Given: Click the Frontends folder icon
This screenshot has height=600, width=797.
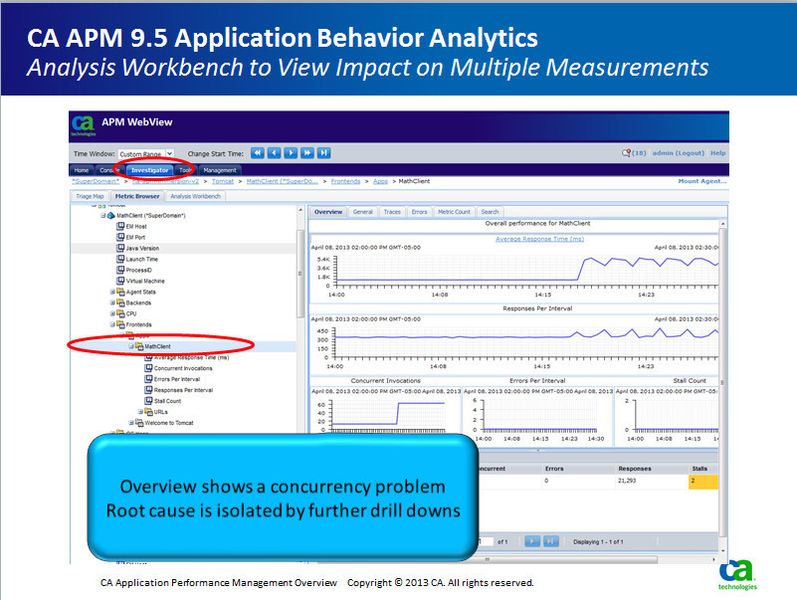Looking at the screenshot, I should [x=120, y=324].
